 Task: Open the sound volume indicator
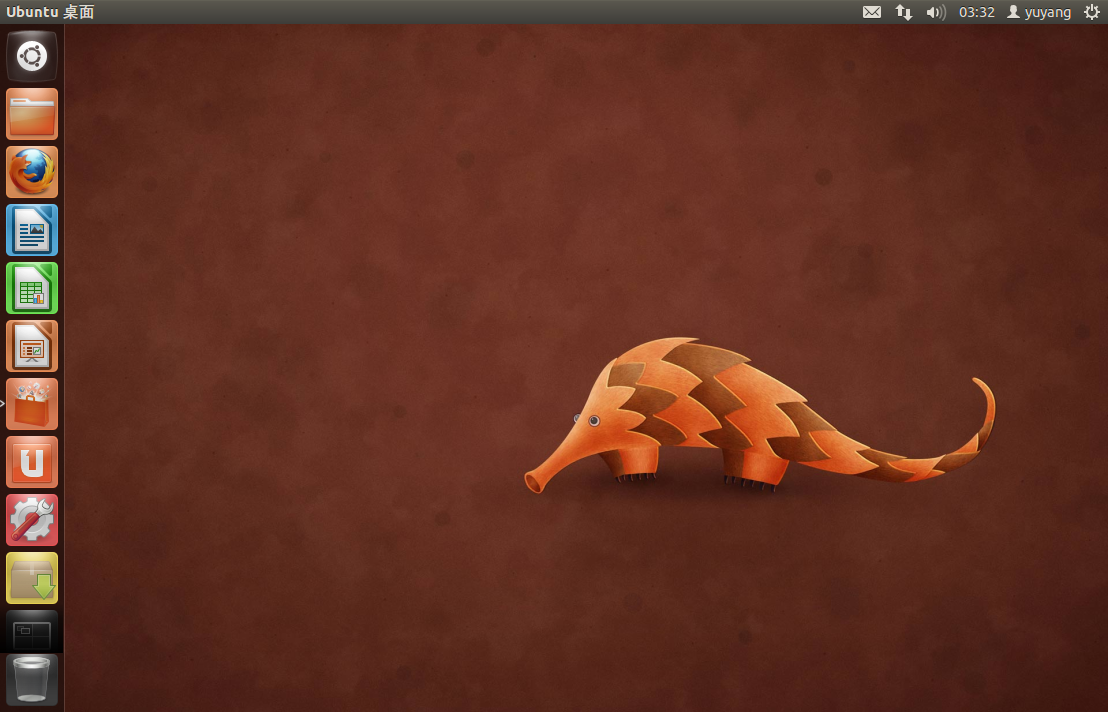coord(936,12)
